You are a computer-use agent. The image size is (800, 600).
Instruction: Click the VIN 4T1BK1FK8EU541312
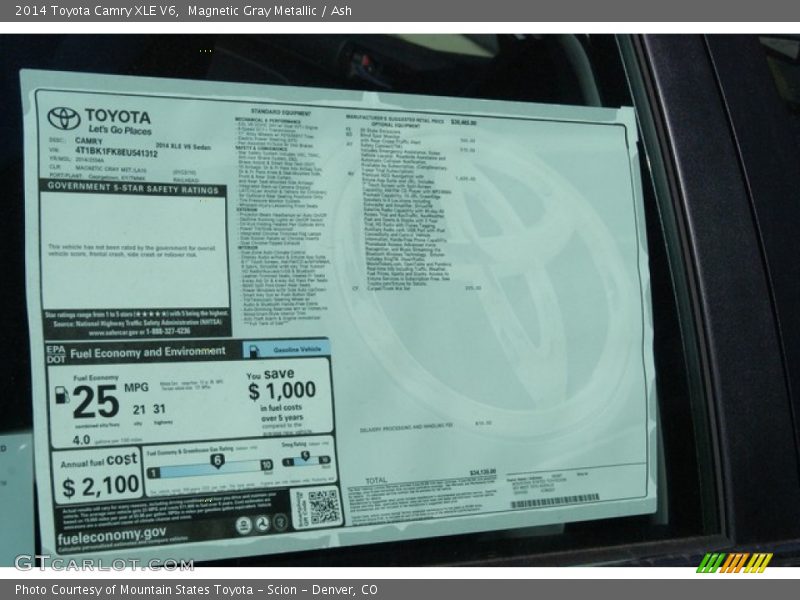pyautogui.click(x=116, y=152)
